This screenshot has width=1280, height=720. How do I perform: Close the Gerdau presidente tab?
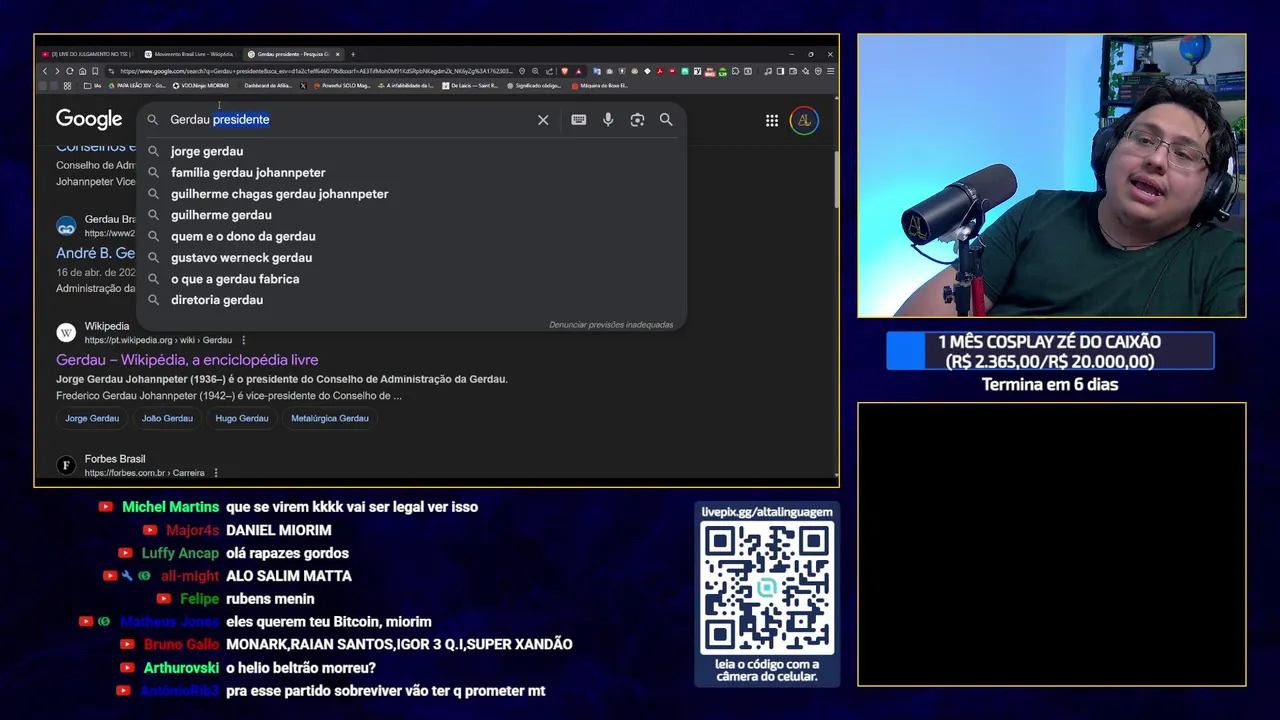tap(338, 54)
